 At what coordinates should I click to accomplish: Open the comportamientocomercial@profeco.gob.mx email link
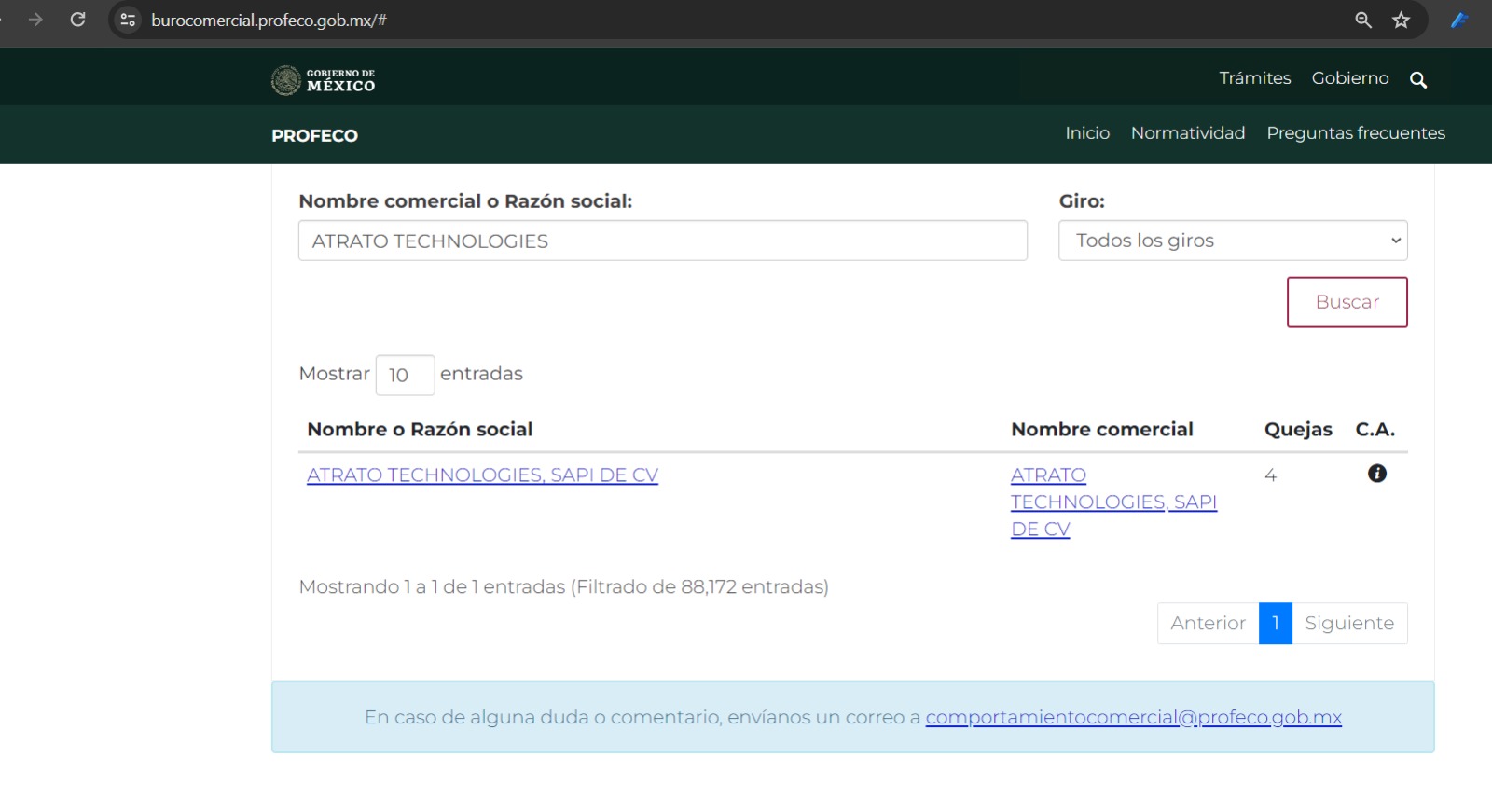pos(1133,717)
